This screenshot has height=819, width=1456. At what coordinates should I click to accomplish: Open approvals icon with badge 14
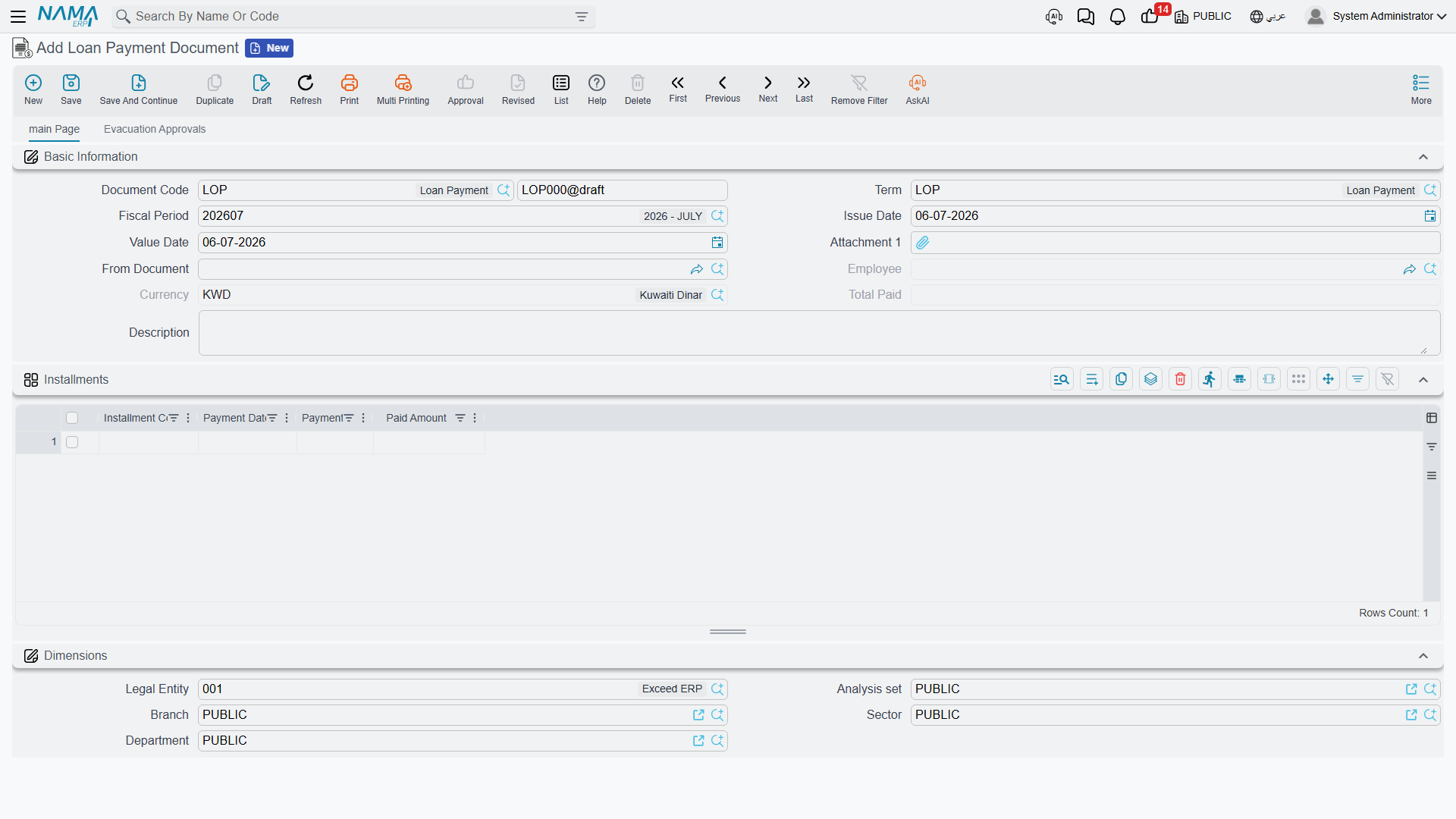tap(1151, 15)
